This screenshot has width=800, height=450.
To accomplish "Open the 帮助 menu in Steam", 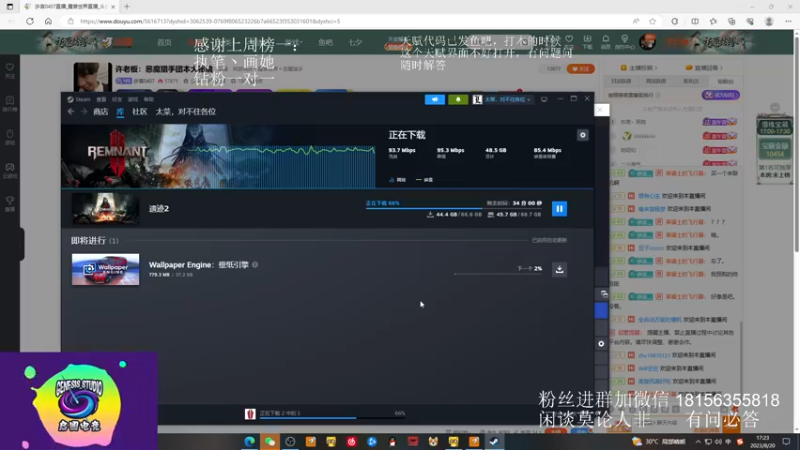I will click(148, 99).
